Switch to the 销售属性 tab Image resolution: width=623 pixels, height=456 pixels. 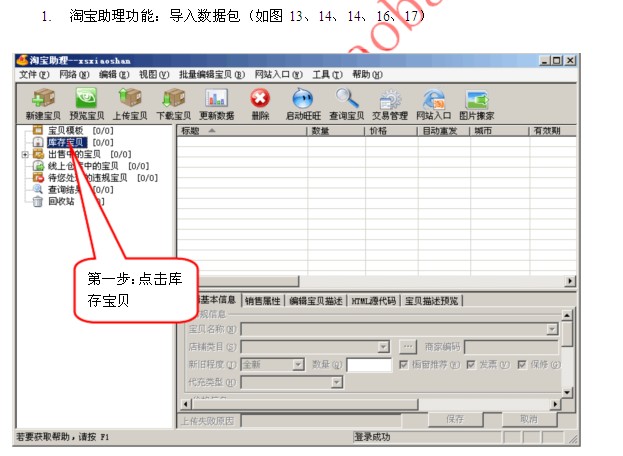263,300
